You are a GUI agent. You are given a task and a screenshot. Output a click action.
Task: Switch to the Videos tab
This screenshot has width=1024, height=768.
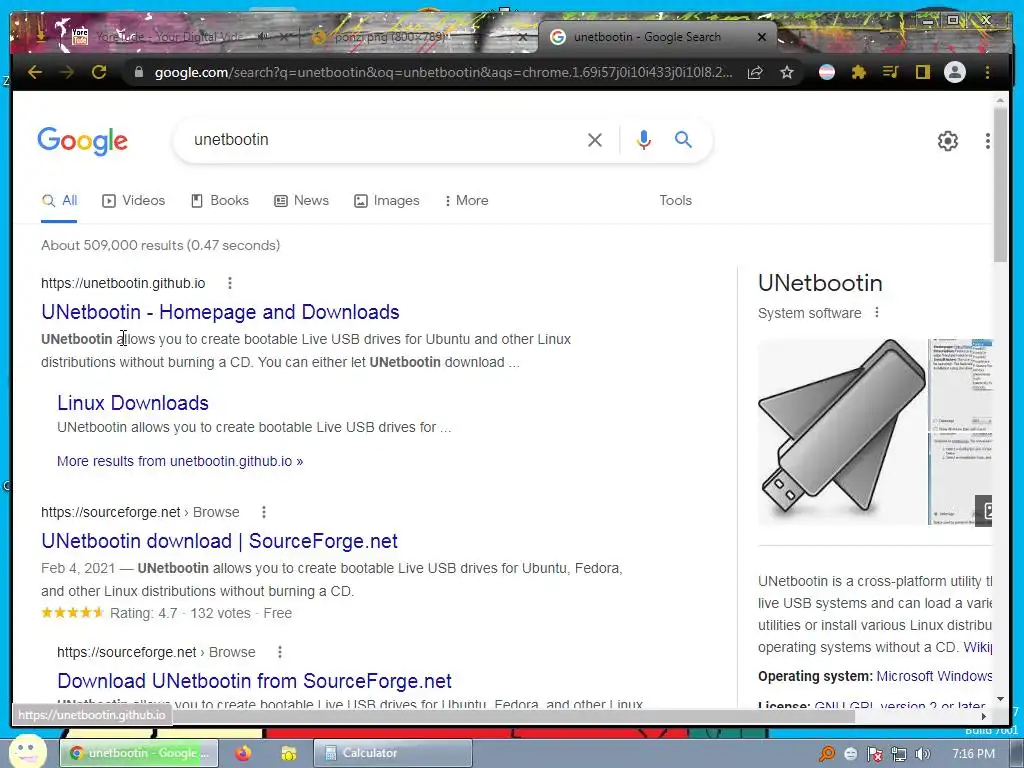pos(134,200)
